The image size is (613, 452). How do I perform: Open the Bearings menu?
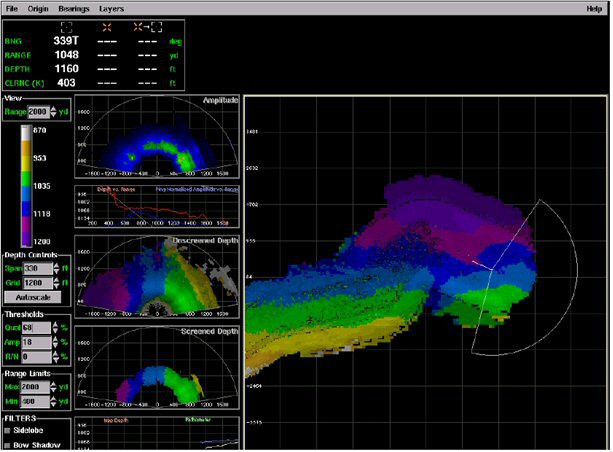pyautogui.click(x=73, y=9)
